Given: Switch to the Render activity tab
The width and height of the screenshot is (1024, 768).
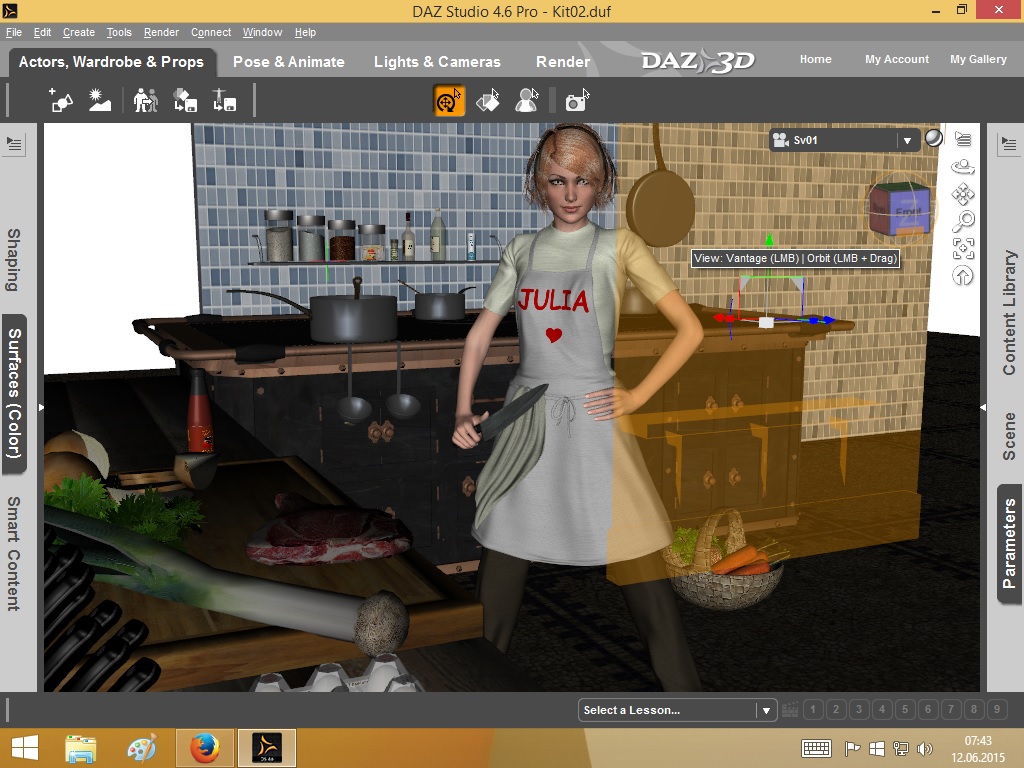Looking at the screenshot, I should coord(563,62).
